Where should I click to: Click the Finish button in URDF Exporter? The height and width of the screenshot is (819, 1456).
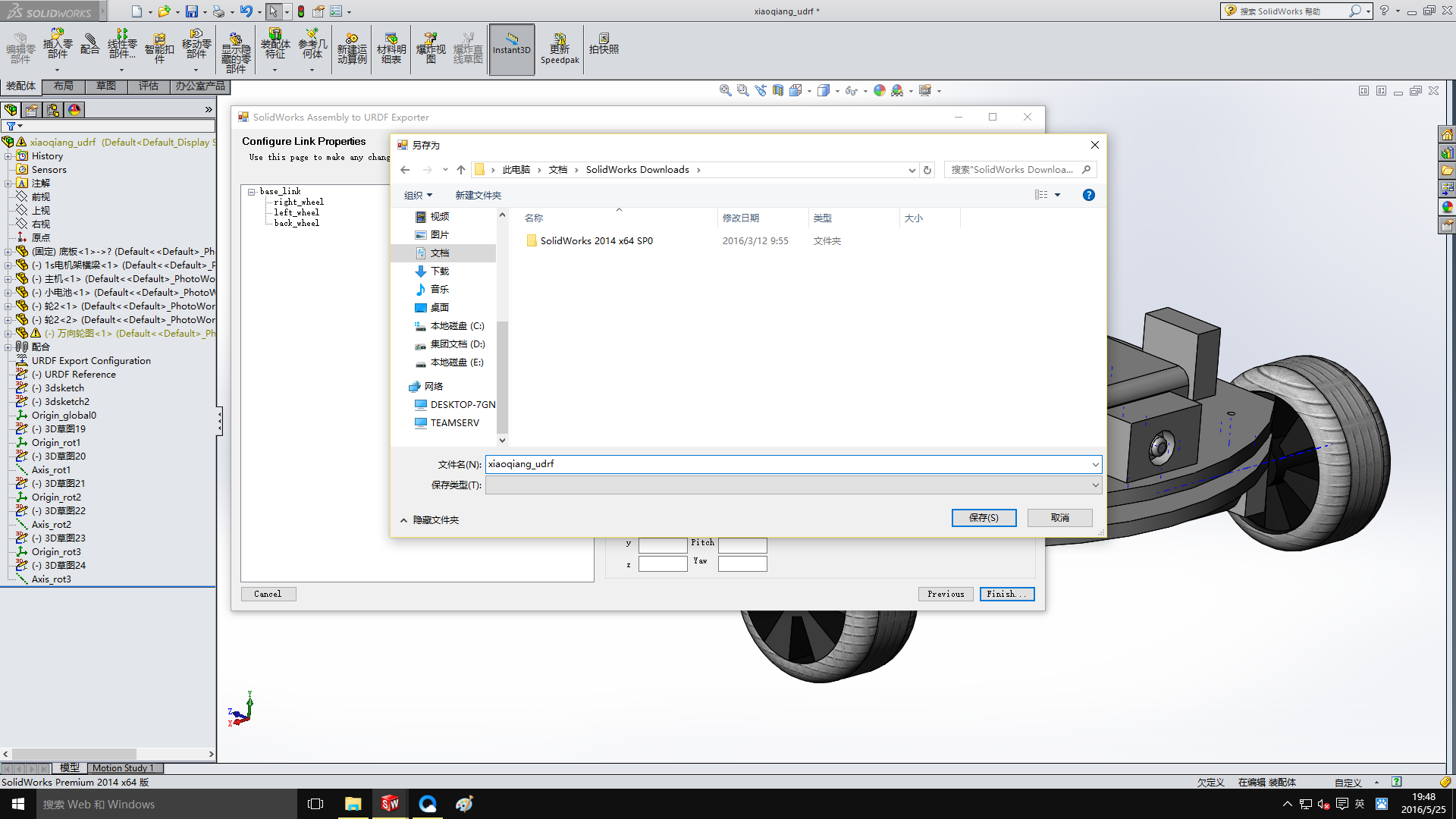[1006, 595]
